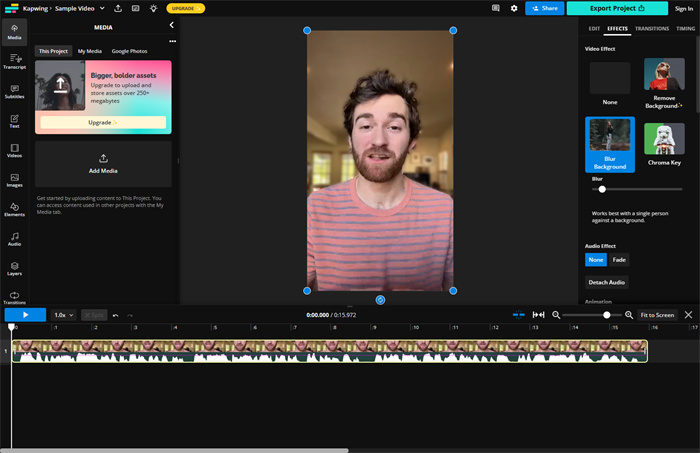Enable the Chroma Key effect
Screen dimensions: 700x453
click(x=664, y=144)
